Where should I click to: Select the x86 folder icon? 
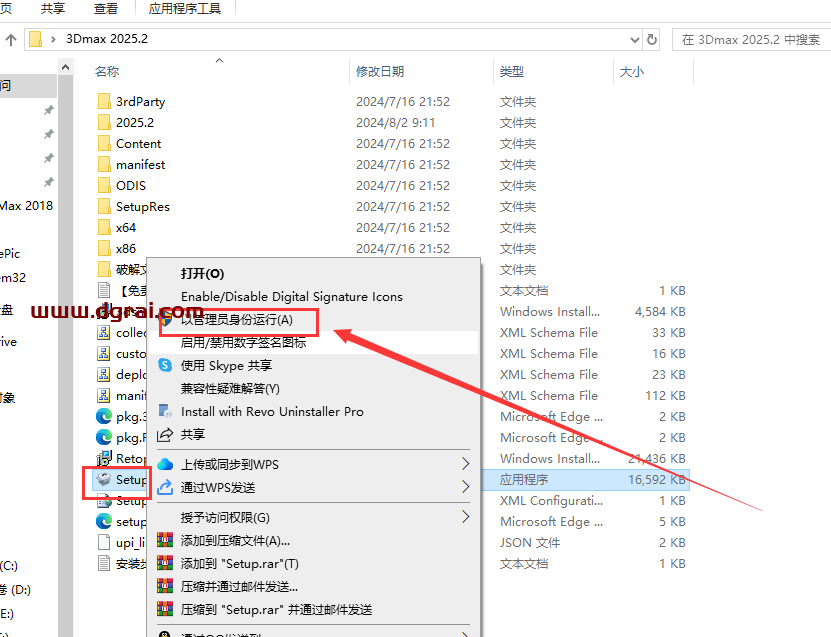tap(104, 249)
